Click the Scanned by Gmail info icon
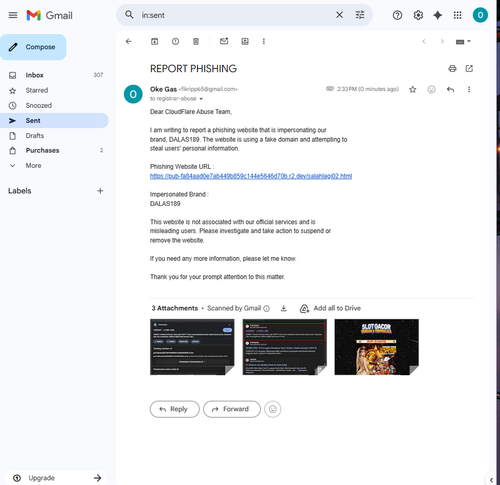This screenshot has height=485, width=500. click(x=266, y=309)
